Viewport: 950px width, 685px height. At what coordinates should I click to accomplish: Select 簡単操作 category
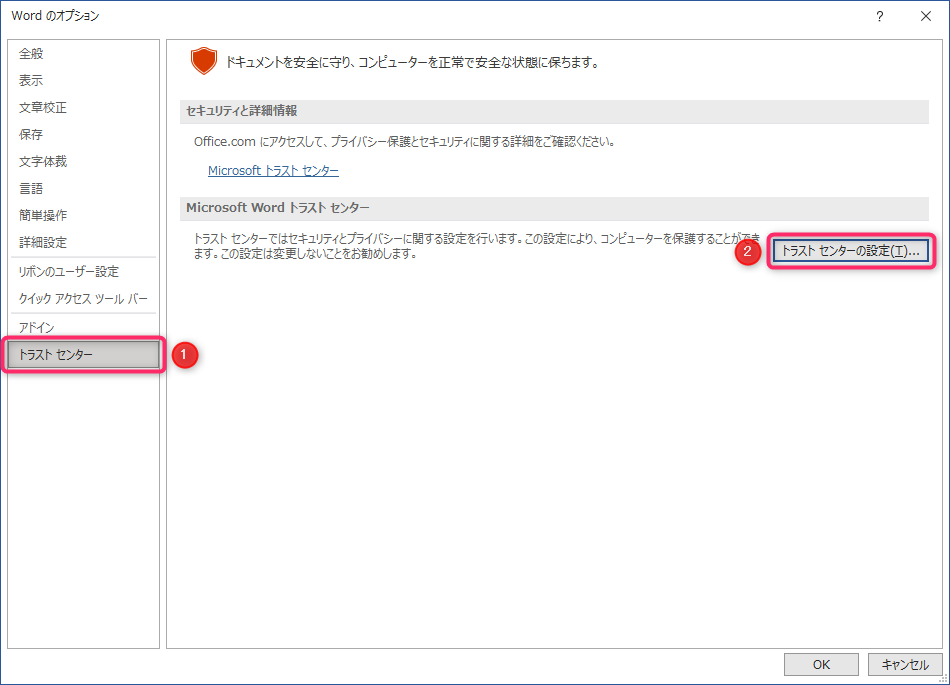click(83, 215)
